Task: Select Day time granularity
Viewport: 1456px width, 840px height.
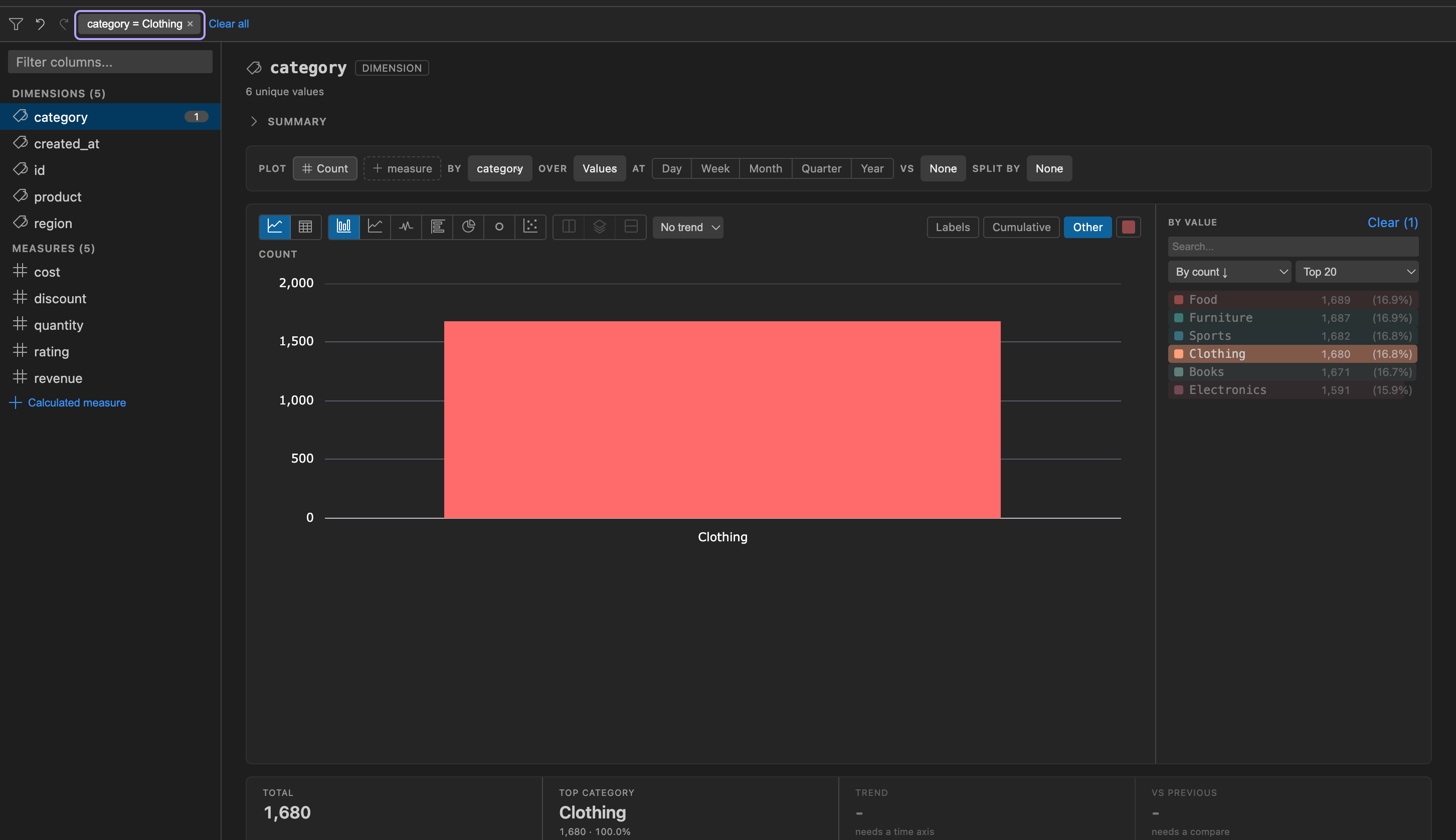Action: coord(672,168)
